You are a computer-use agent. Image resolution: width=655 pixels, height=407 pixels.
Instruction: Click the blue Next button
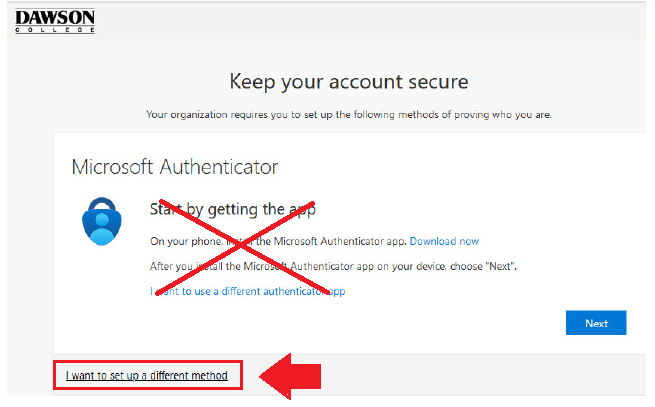point(596,323)
